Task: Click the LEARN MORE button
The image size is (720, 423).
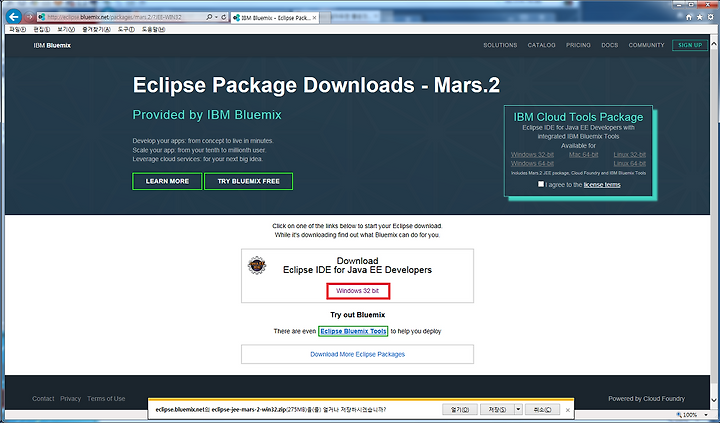Action: (167, 181)
